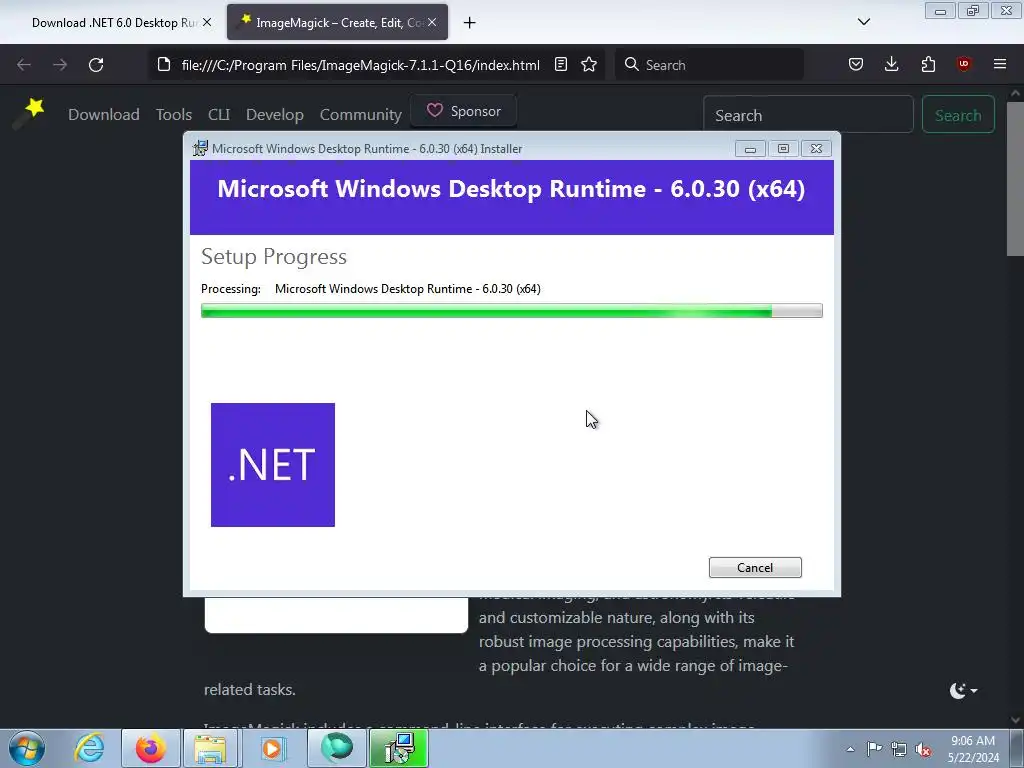Viewport: 1024px width, 768px height.
Task: Open the Extensions menu
Action: (928, 64)
